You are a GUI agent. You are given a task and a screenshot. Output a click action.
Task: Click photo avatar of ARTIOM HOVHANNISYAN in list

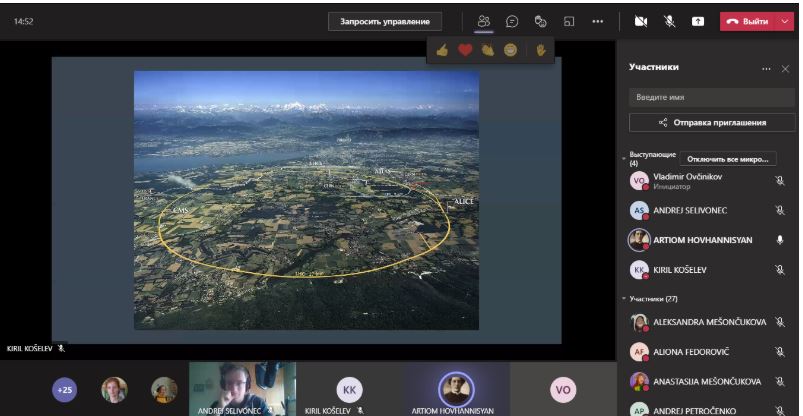[639, 240]
